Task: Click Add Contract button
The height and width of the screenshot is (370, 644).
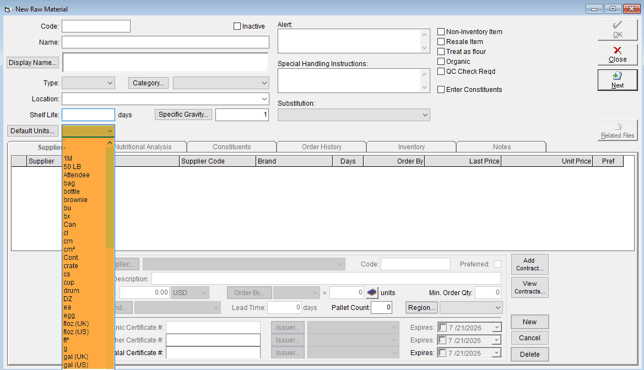Action: 529,264
